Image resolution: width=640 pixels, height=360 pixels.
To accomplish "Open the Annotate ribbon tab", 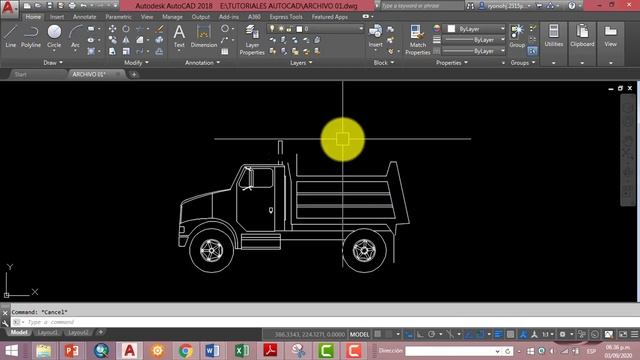I will (x=84, y=17).
